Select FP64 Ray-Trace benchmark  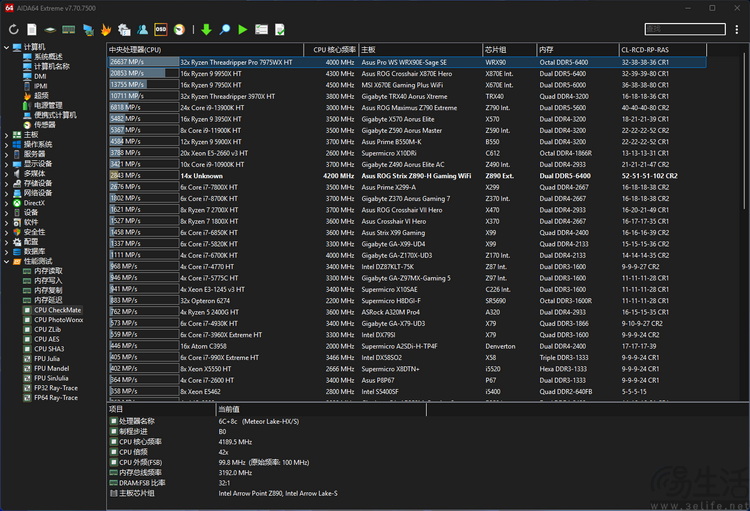tap(55, 398)
